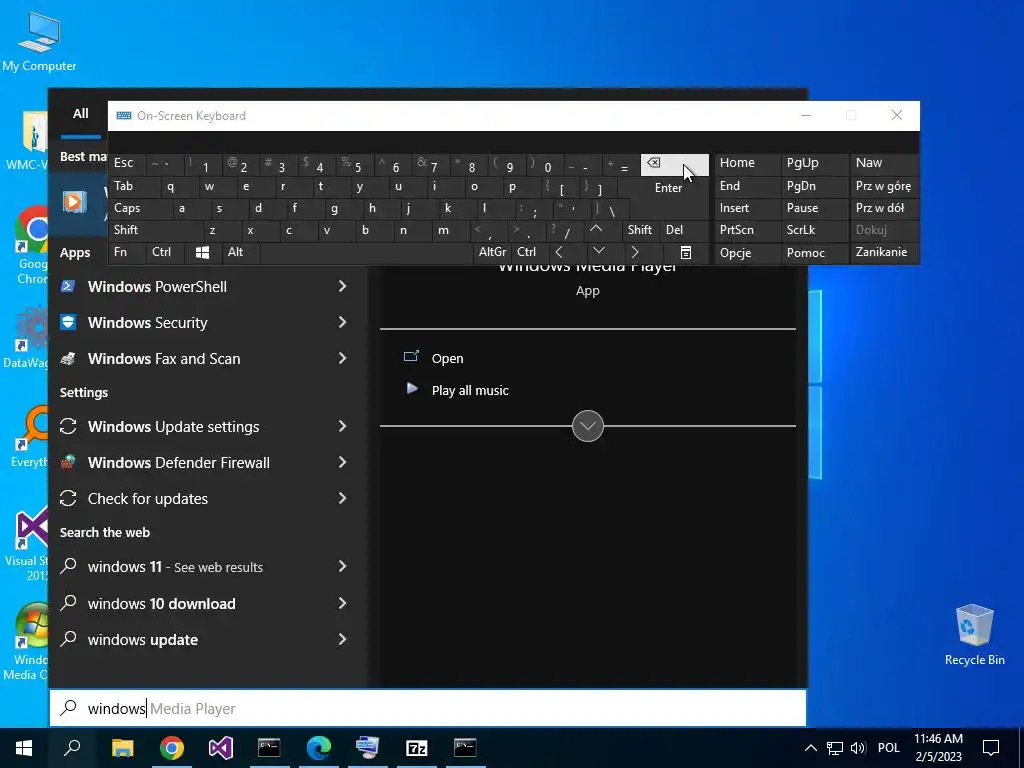Click the PrtScn key on keyboard
1024x768 pixels.
coord(748,230)
